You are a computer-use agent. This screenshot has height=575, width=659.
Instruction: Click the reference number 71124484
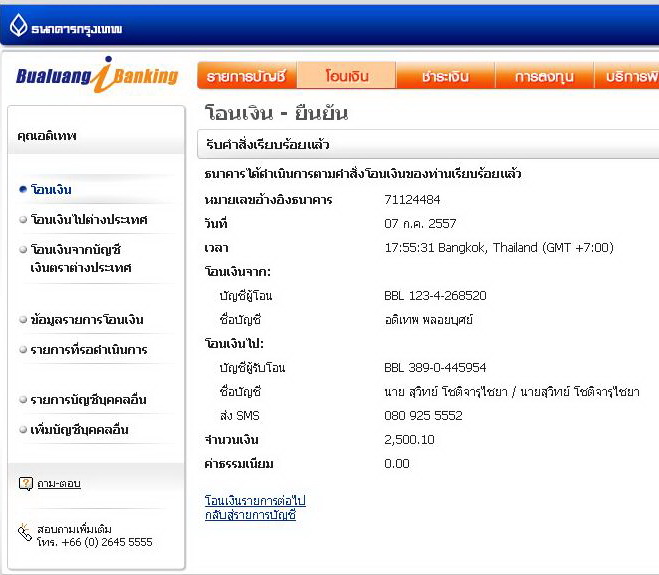(412, 199)
